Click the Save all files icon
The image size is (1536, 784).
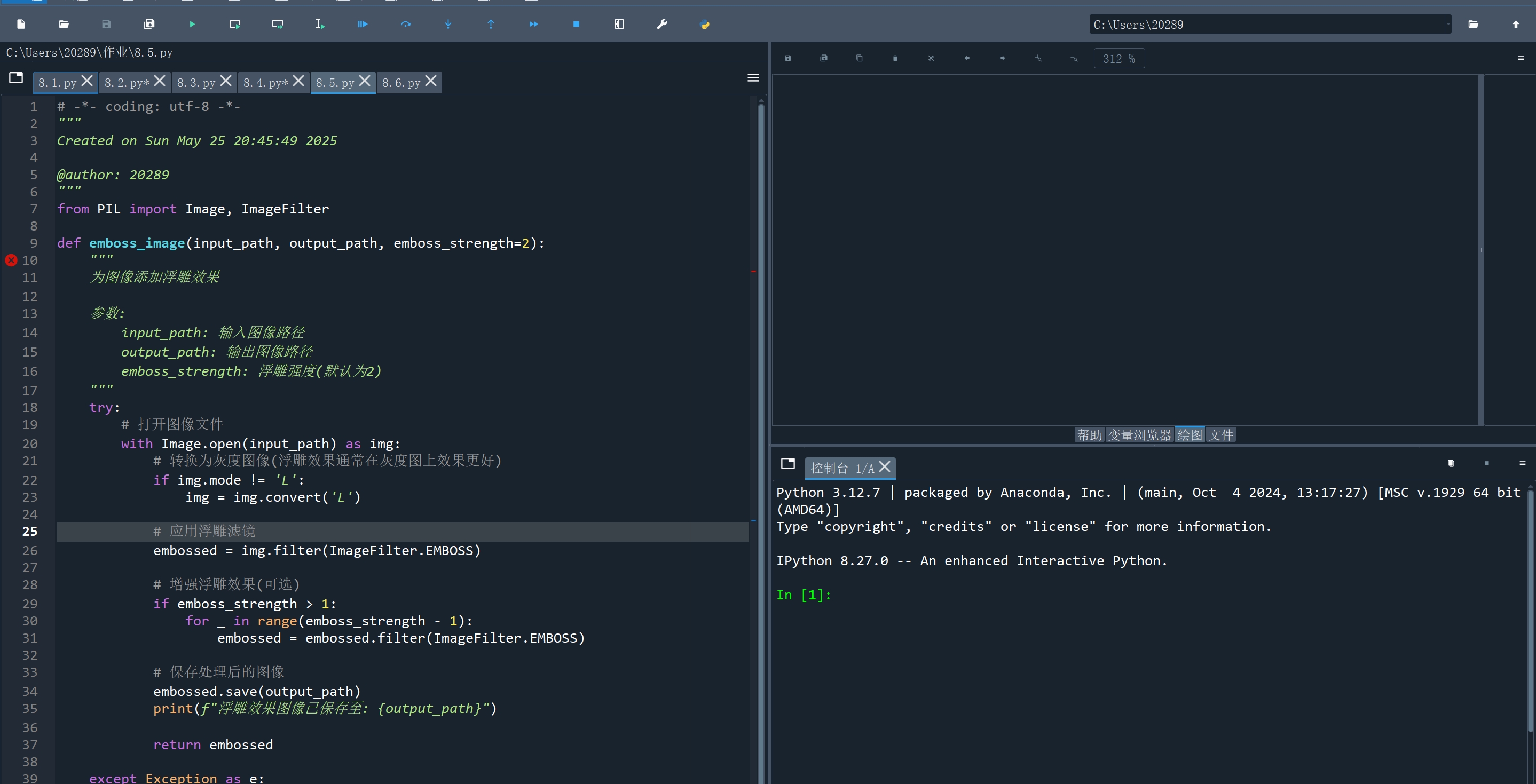(x=149, y=25)
